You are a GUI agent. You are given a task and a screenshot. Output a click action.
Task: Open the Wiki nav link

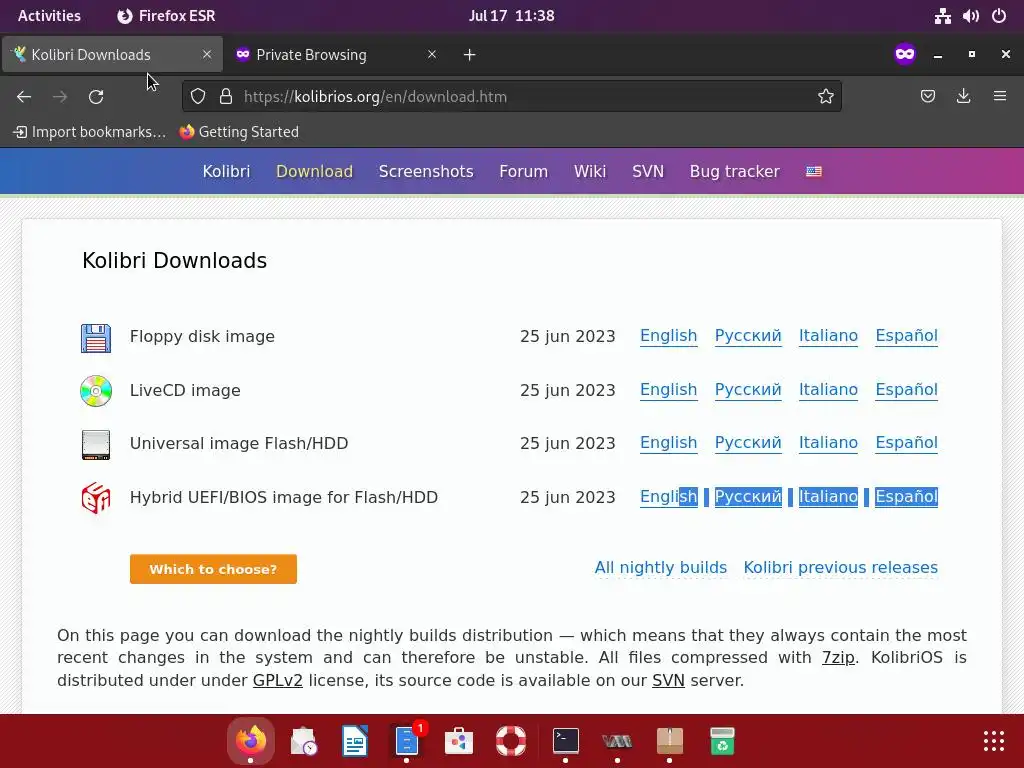click(590, 171)
